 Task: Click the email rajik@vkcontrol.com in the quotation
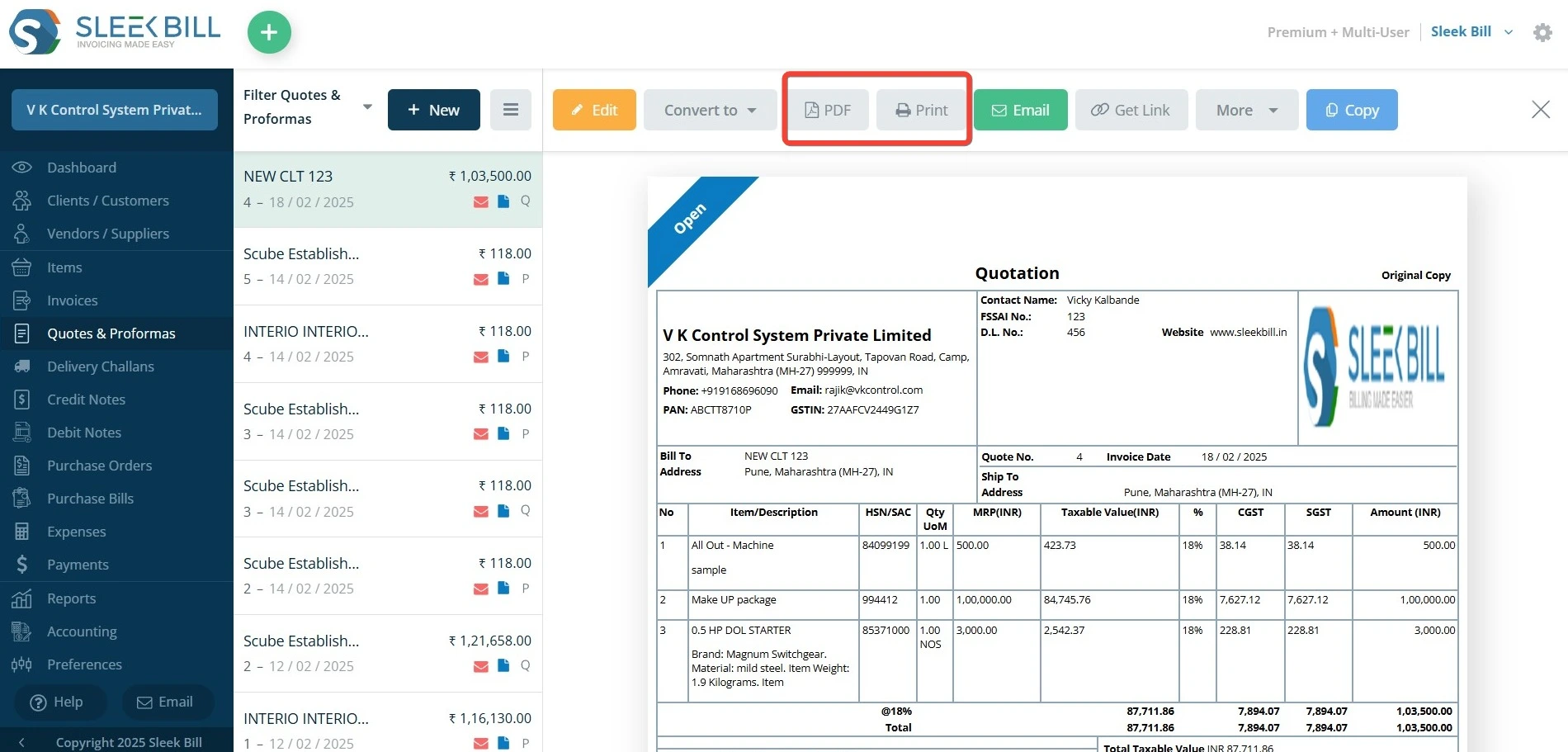coord(874,390)
